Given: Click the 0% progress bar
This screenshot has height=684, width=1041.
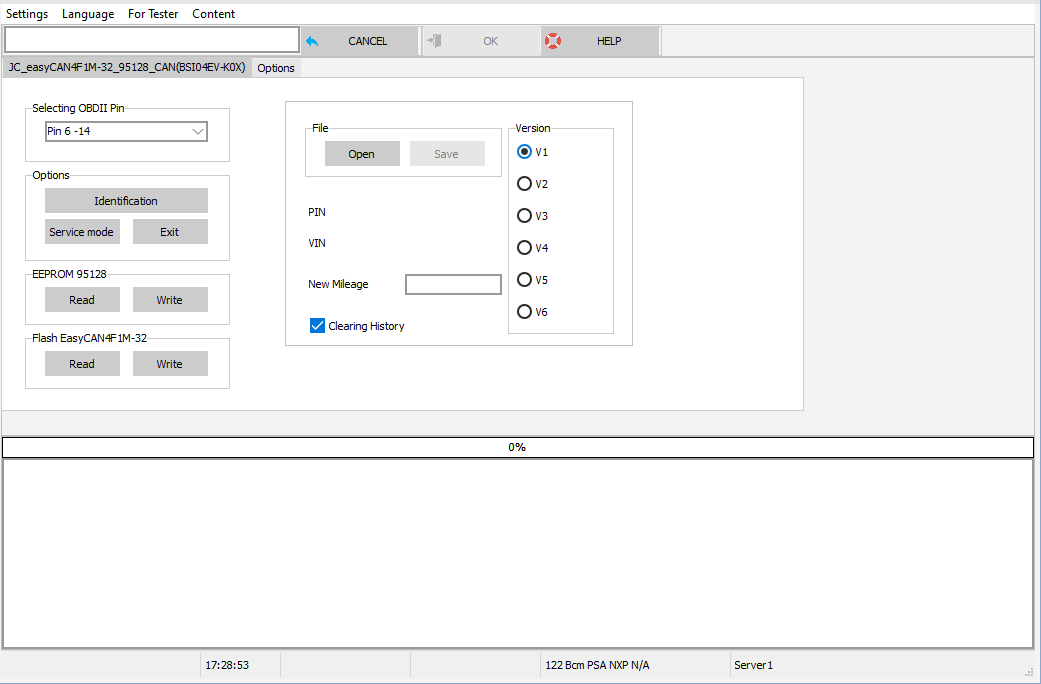Looking at the screenshot, I should pos(517,447).
